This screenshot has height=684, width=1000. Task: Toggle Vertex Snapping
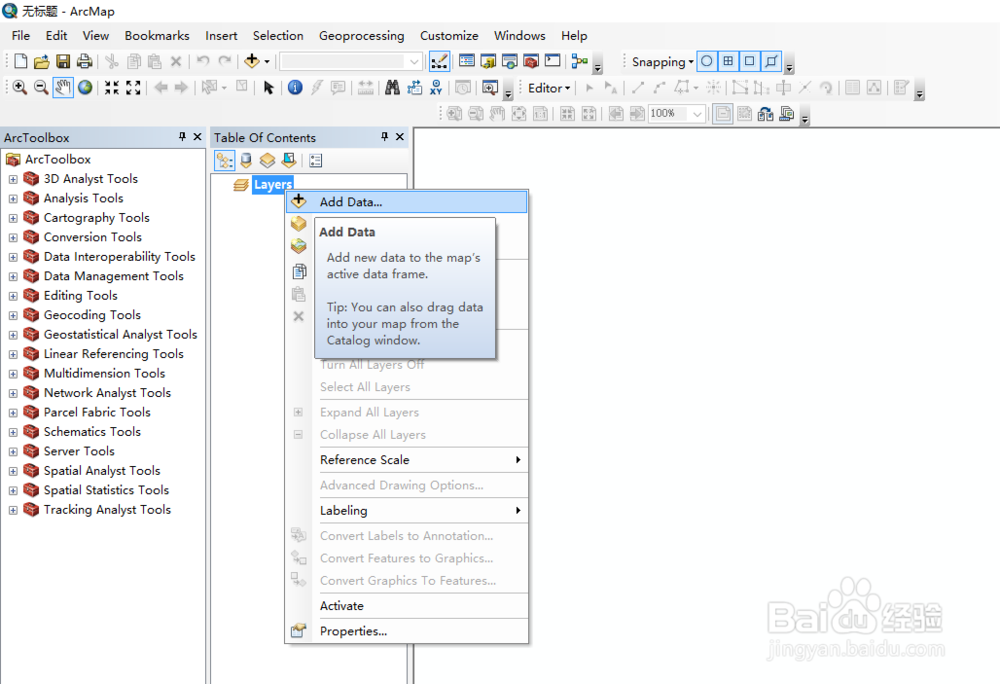749,61
